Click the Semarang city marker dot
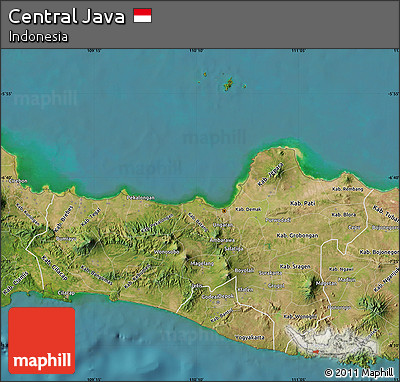400x382 pixels. tap(224, 211)
